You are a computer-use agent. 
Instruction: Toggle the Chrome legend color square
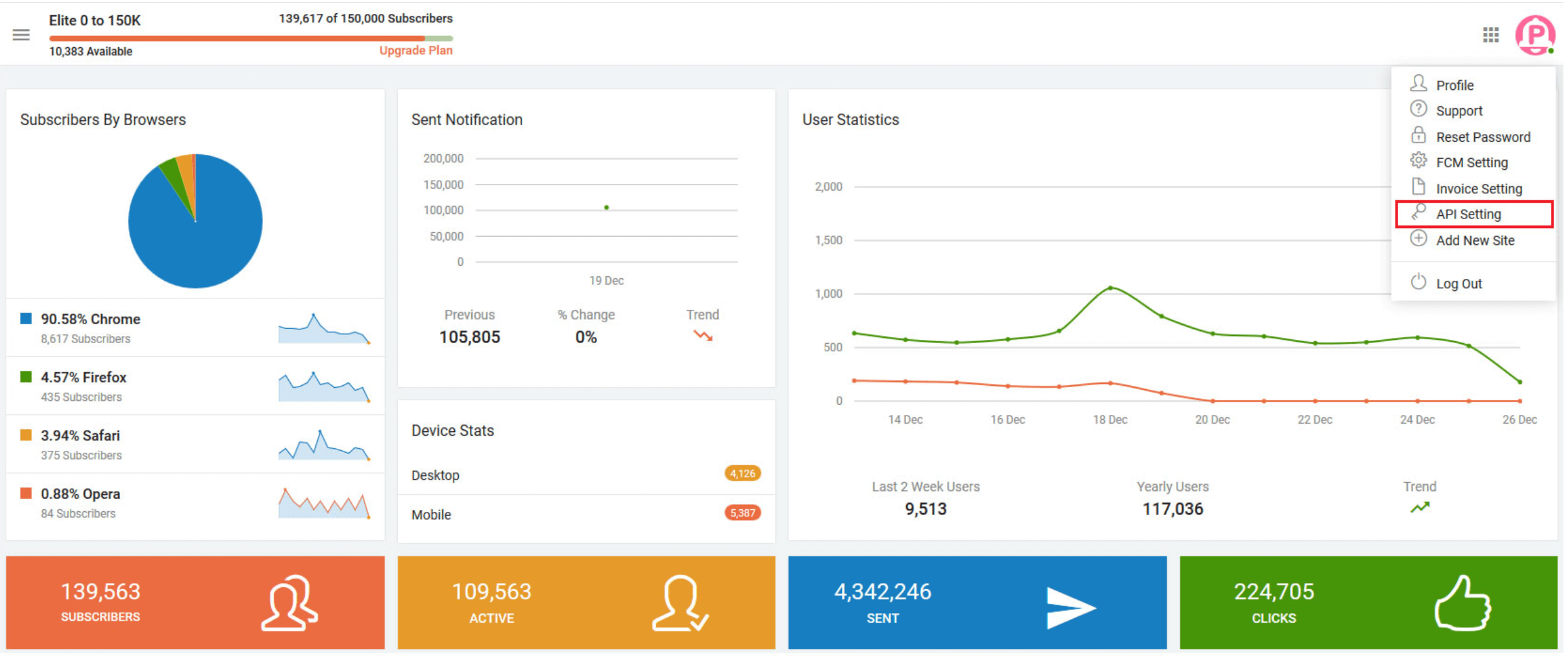click(26, 319)
